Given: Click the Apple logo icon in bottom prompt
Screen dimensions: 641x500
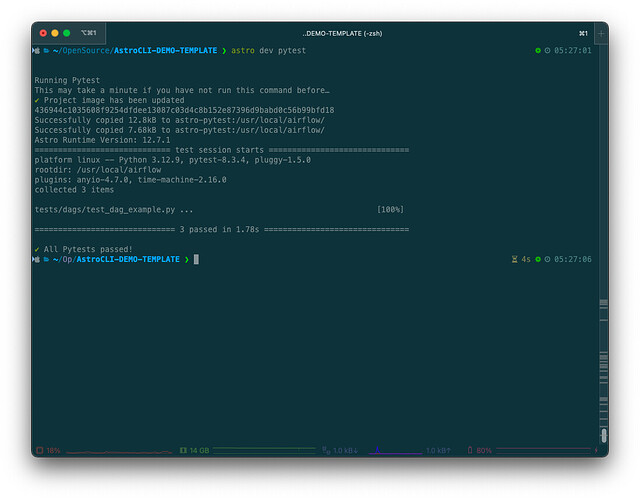Looking at the screenshot, I should point(36,259).
